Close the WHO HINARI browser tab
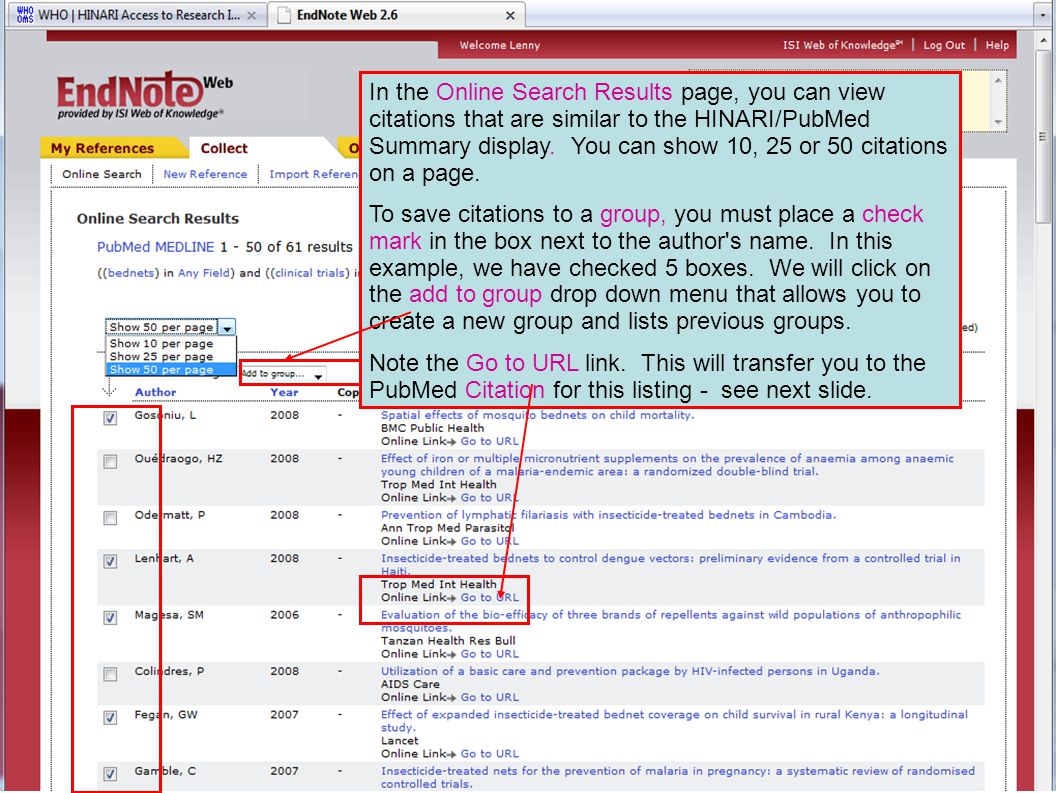This screenshot has height=793, width=1058. tap(252, 16)
